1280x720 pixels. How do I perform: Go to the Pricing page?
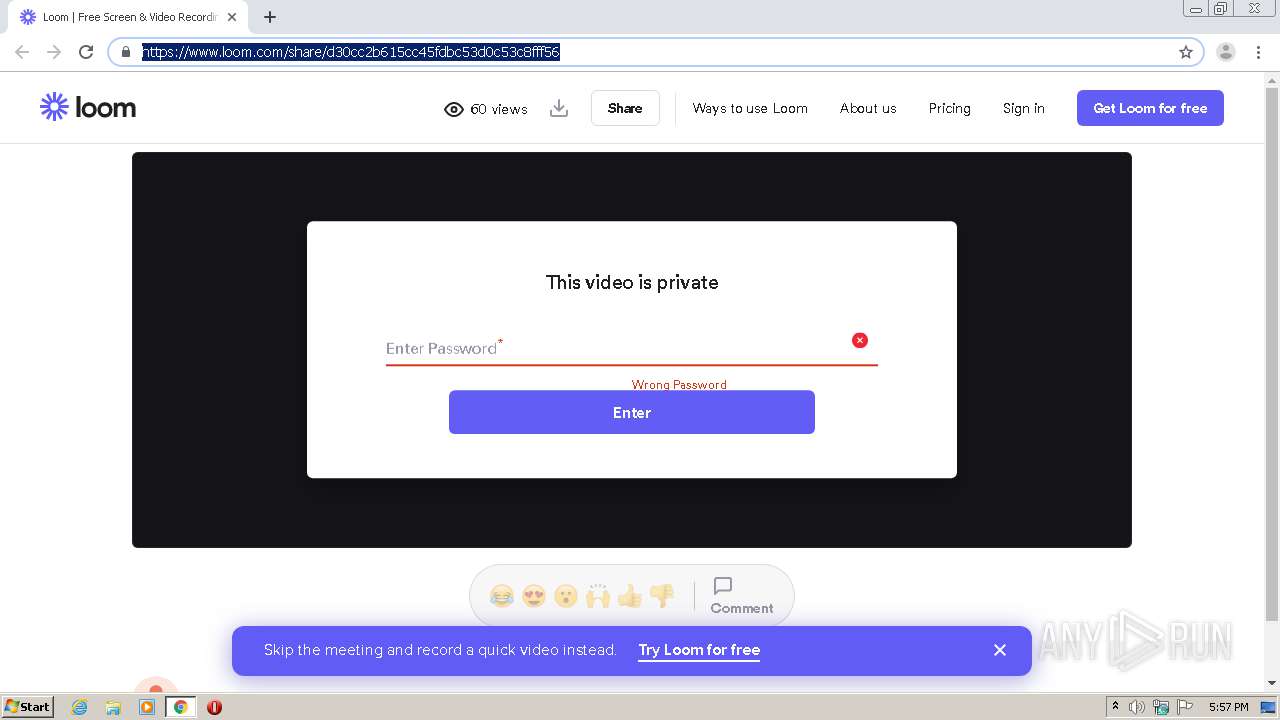tap(949, 108)
